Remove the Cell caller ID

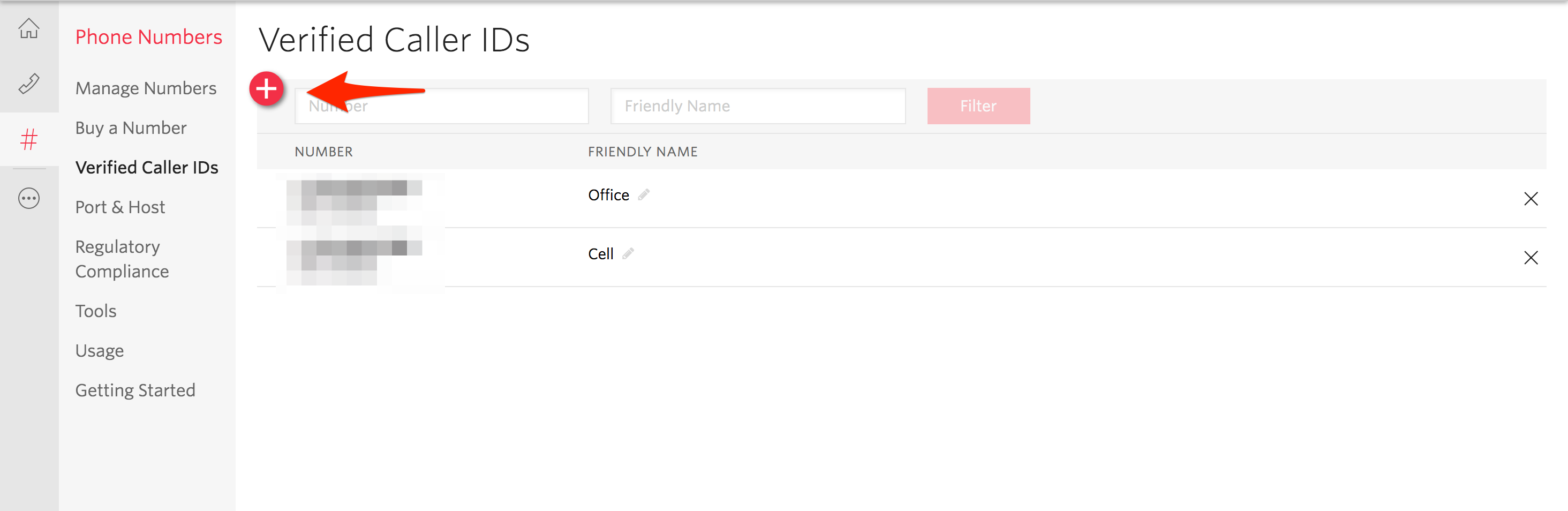click(x=1531, y=258)
